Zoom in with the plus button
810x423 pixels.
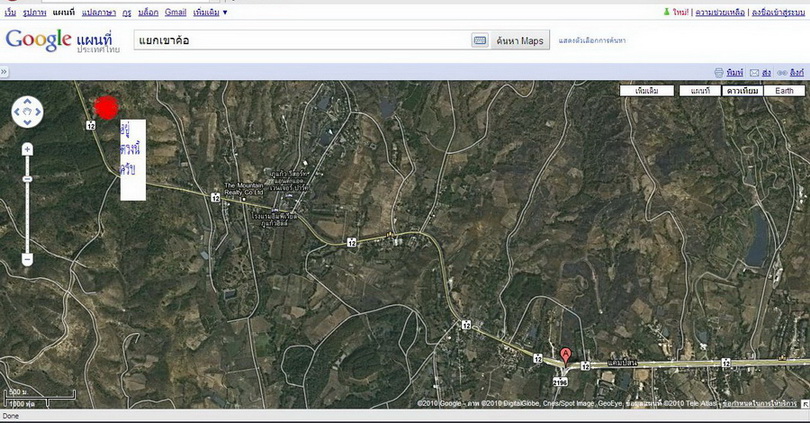[27, 149]
